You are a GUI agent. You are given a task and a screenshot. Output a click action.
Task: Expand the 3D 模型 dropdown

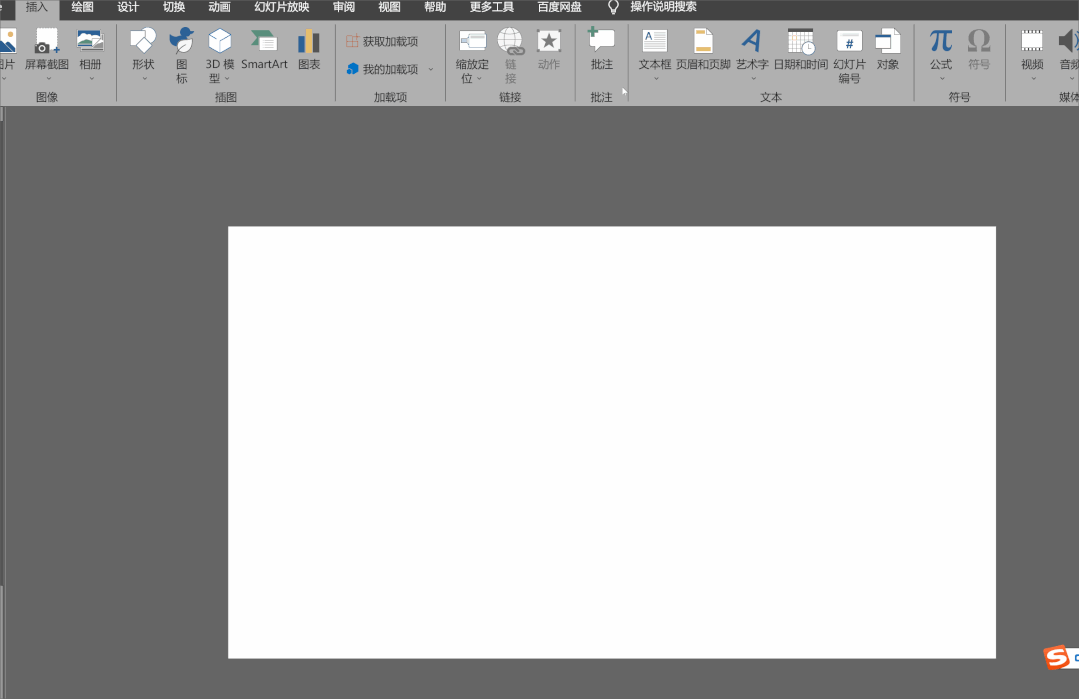pos(227,78)
